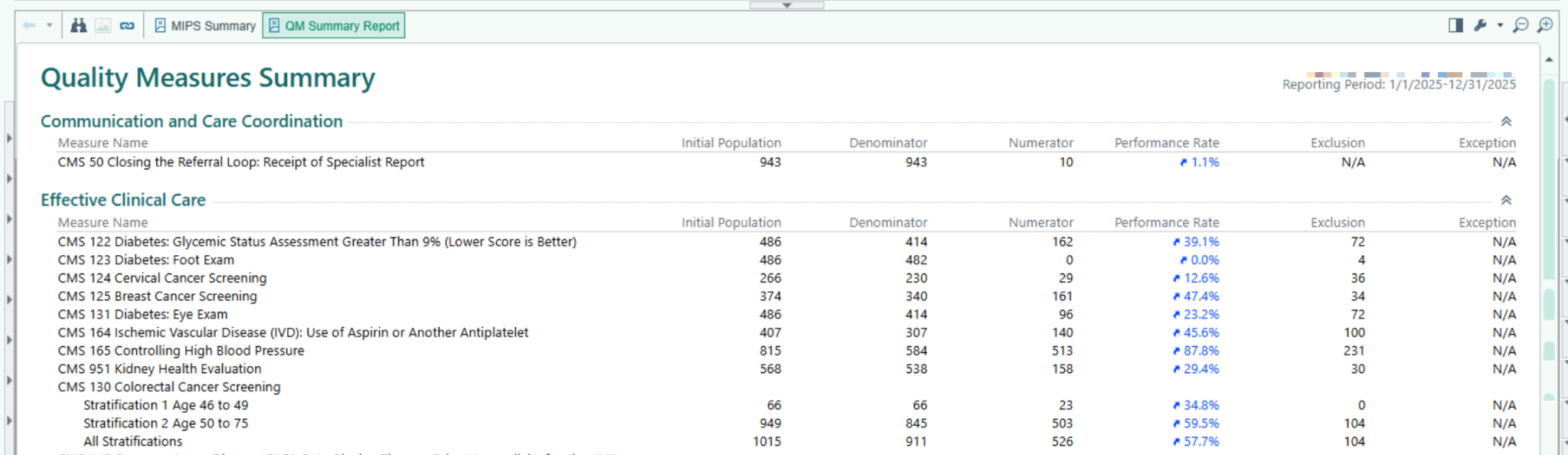Screen dimensions: 1568x455
Task: Select CMS 130 Colorectal Cancer Screening
Action: (169, 388)
